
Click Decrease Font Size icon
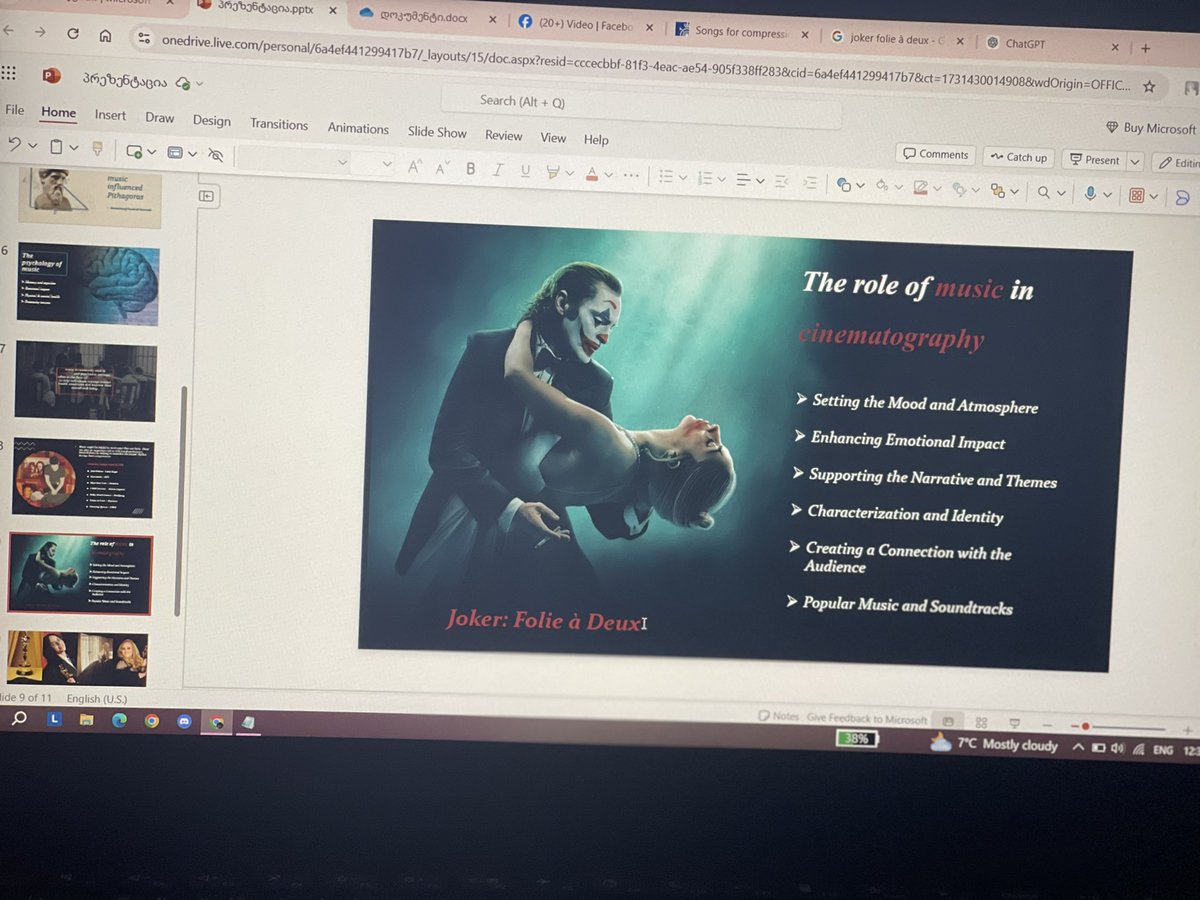coord(442,167)
